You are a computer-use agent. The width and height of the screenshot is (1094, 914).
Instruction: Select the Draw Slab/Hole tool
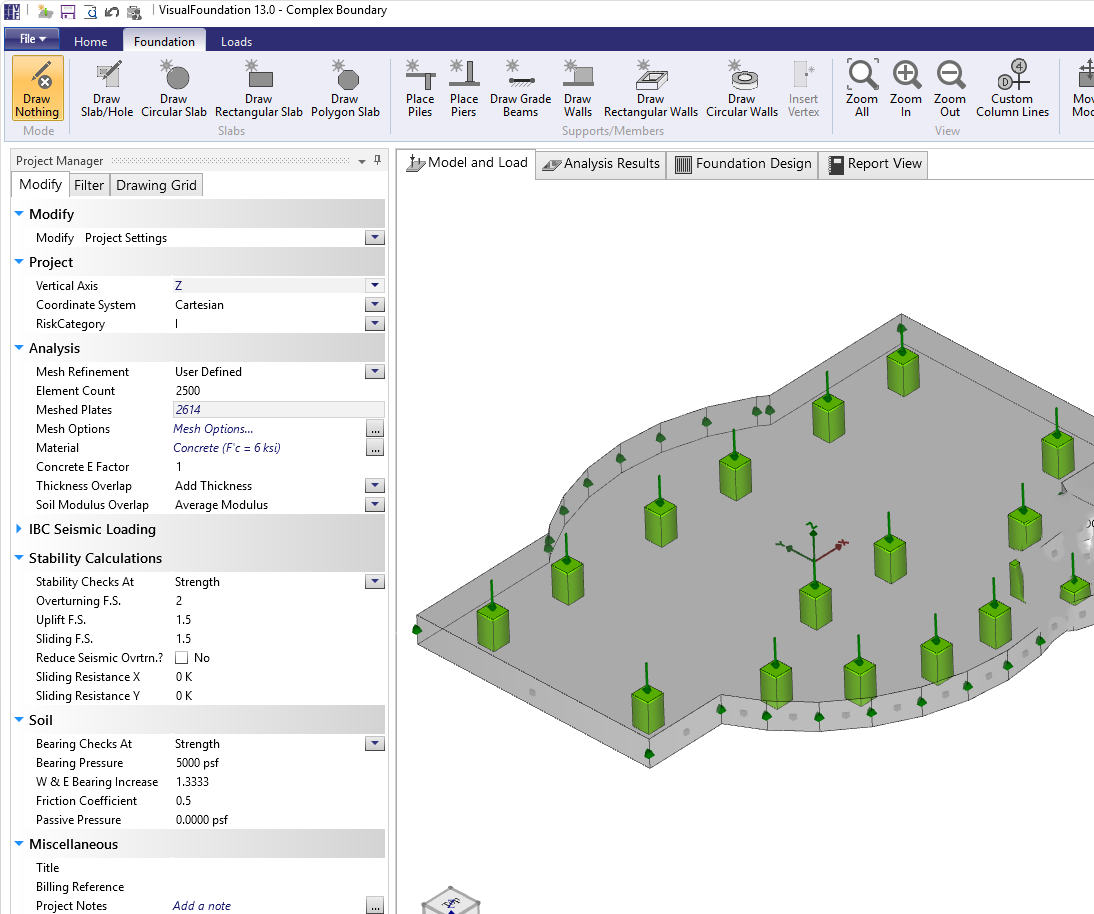click(x=107, y=88)
